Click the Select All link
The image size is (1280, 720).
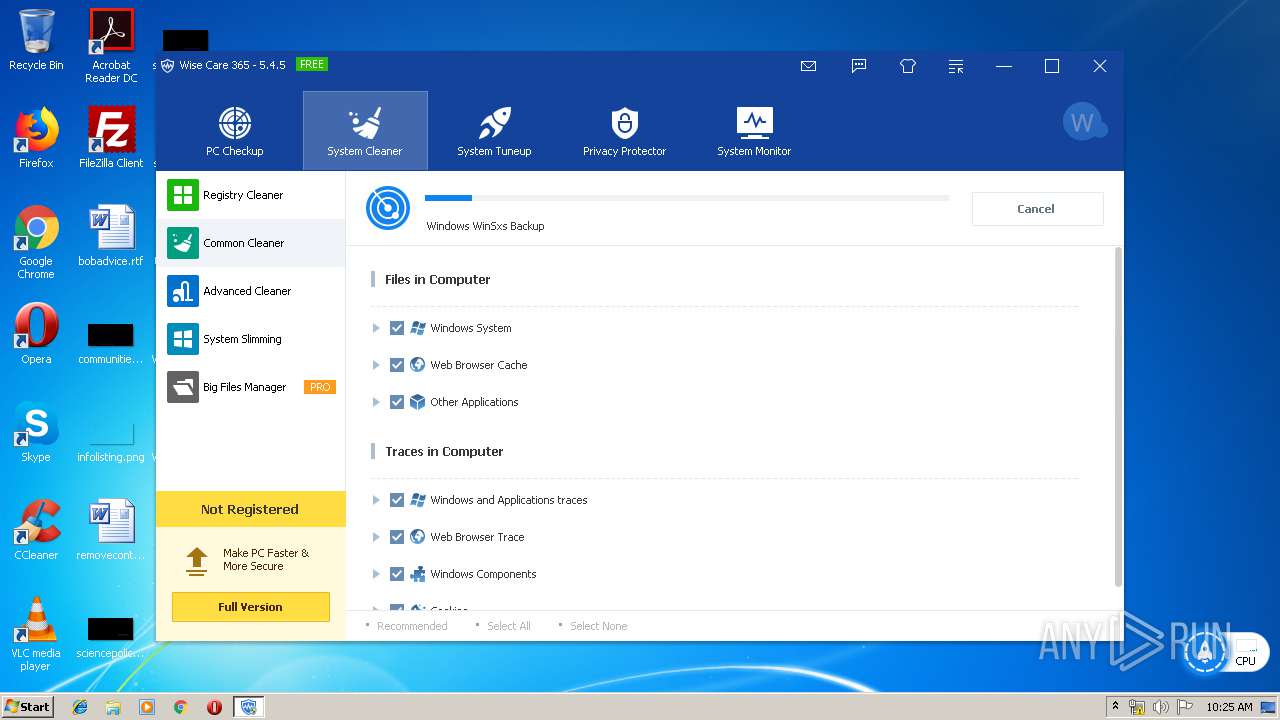tap(509, 626)
